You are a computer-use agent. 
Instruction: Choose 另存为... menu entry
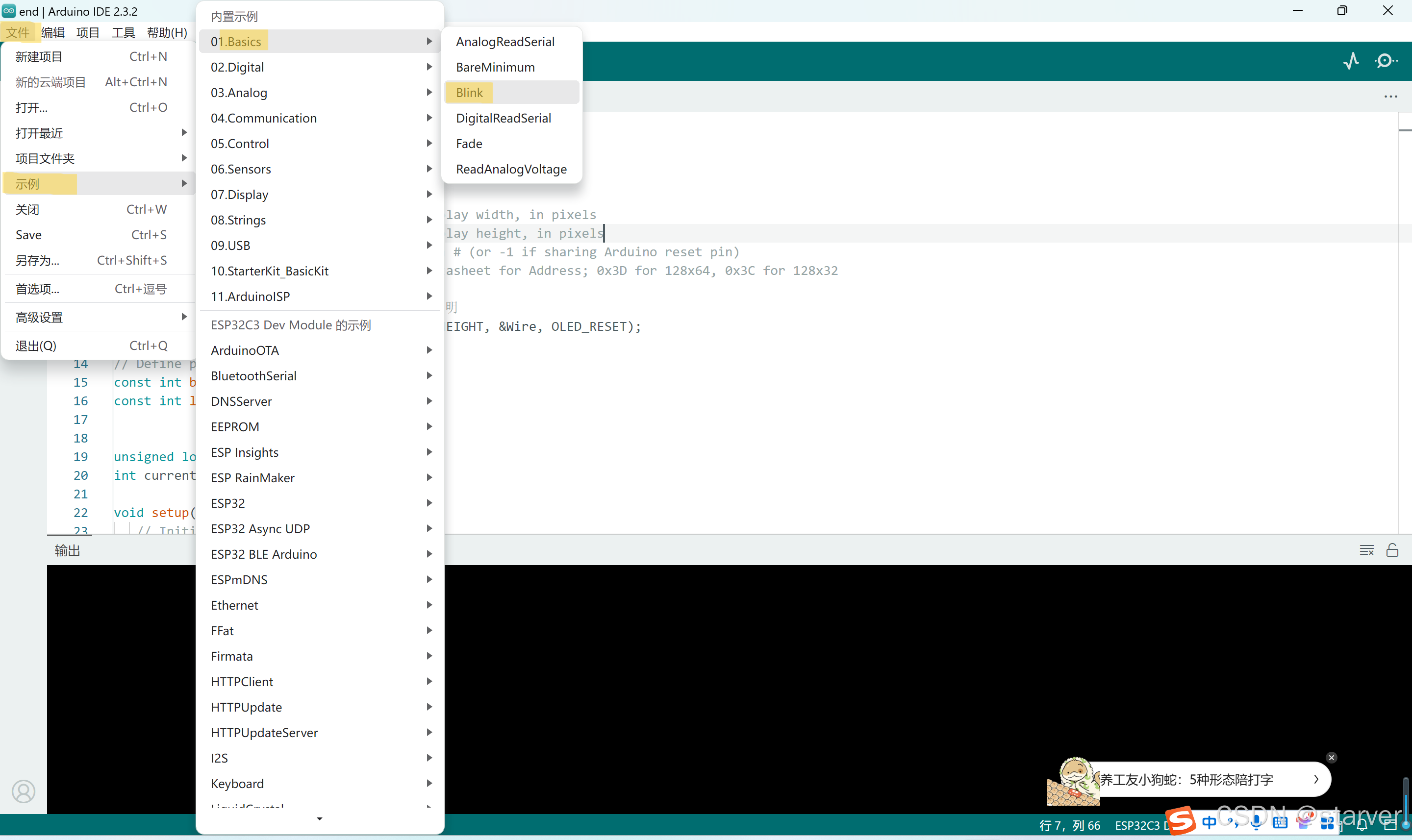[99, 260]
